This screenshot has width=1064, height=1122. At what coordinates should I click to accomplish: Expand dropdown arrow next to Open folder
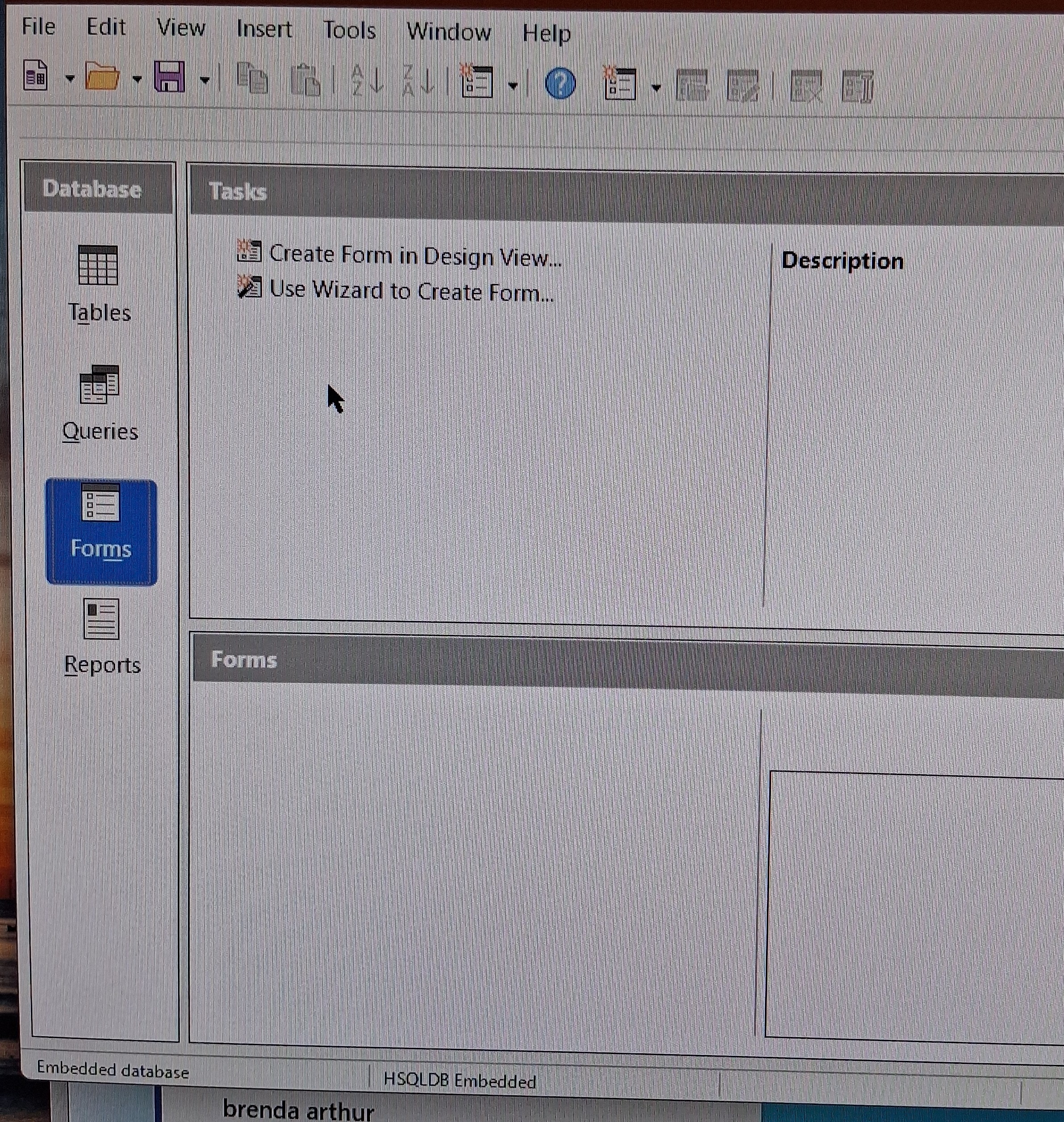point(137,79)
